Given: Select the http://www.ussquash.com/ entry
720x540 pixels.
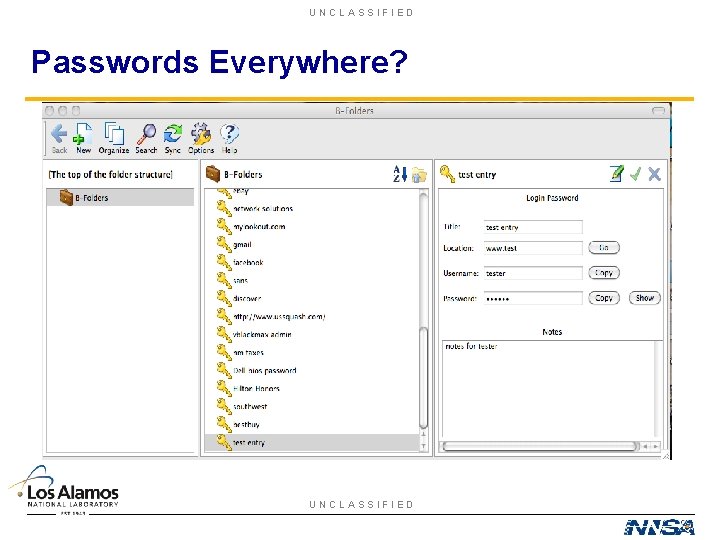Looking at the screenshot, I should click(x=279, y=316).
